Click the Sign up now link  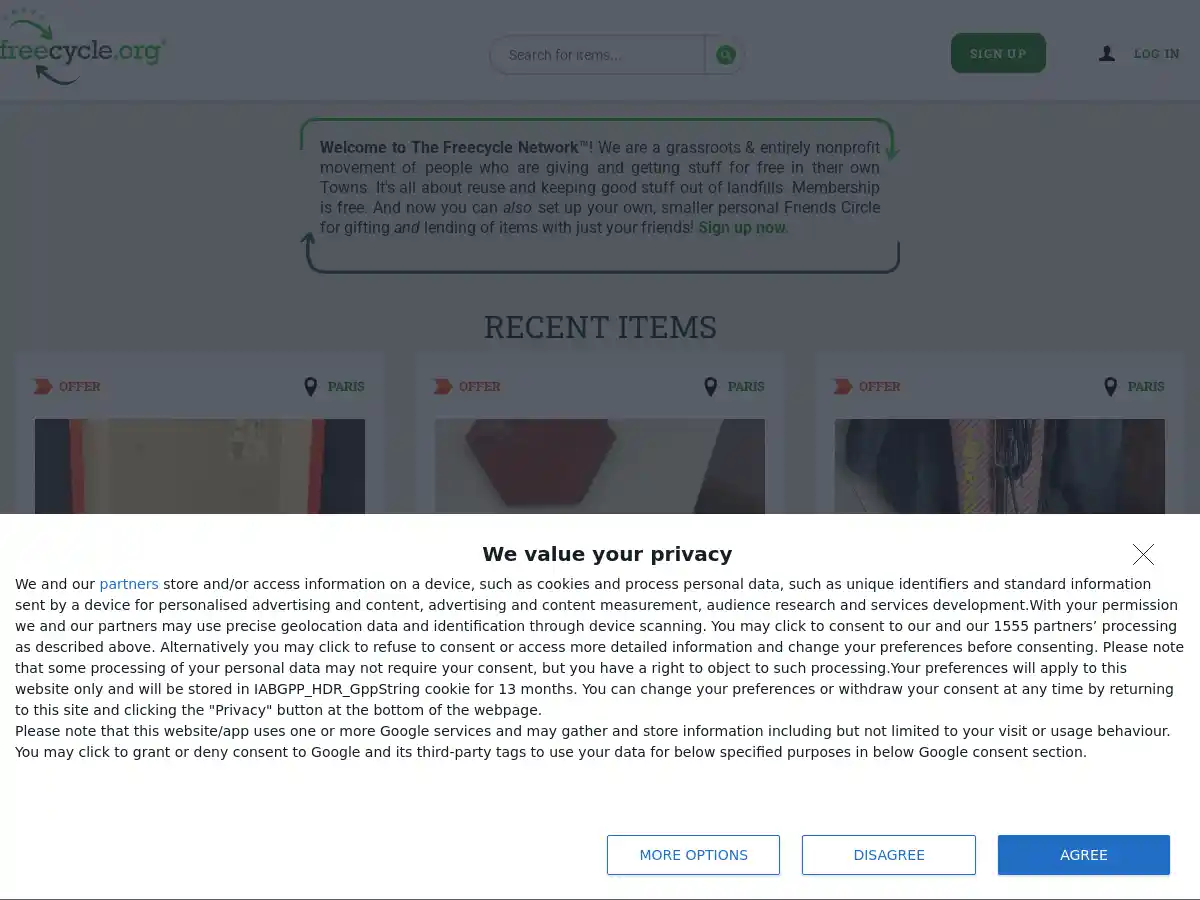[x=742, y=227]
